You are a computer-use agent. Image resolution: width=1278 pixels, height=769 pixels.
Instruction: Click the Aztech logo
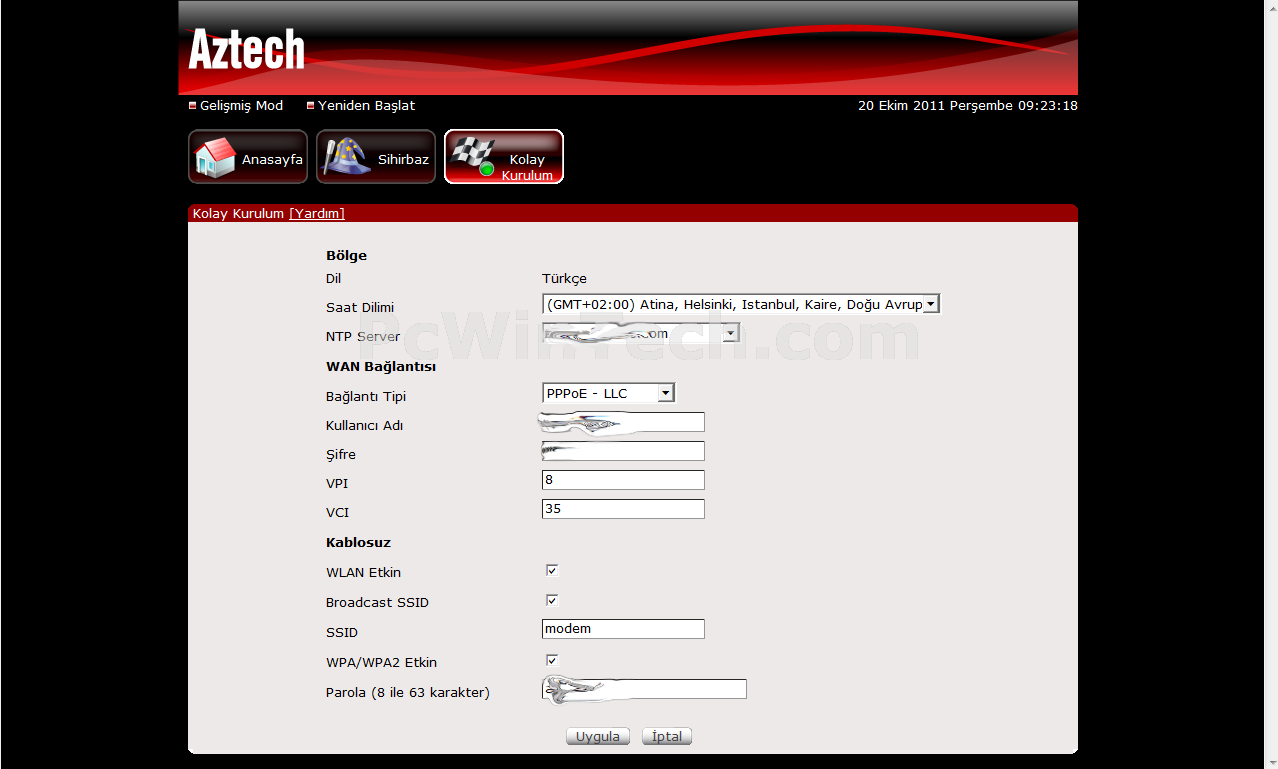pos(246,49)
